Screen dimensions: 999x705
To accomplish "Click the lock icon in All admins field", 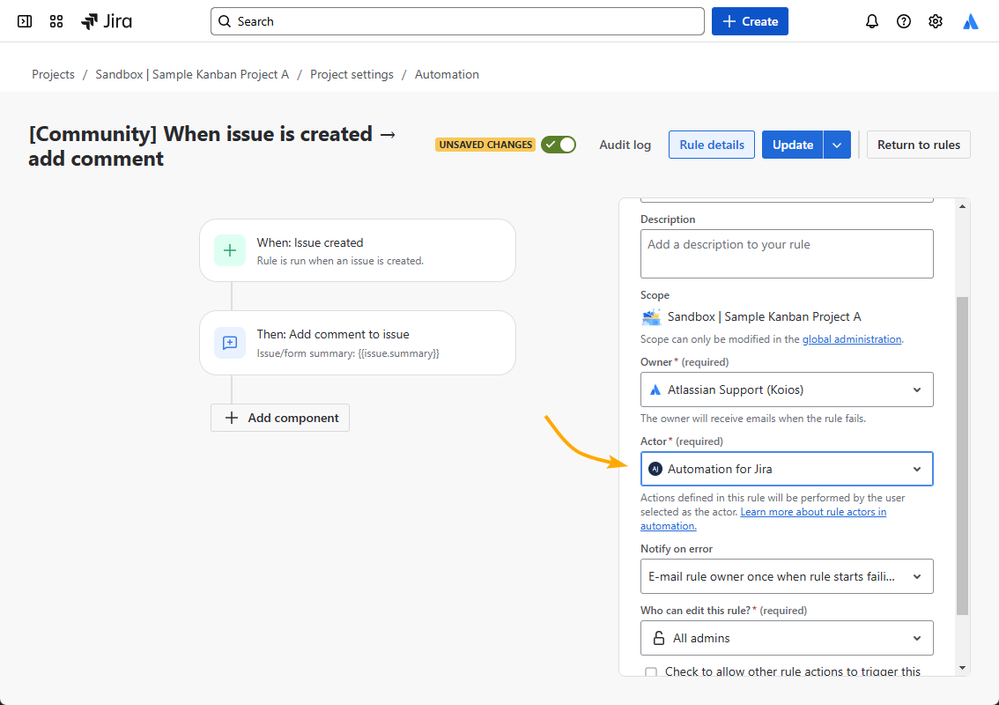I will 659,638.
